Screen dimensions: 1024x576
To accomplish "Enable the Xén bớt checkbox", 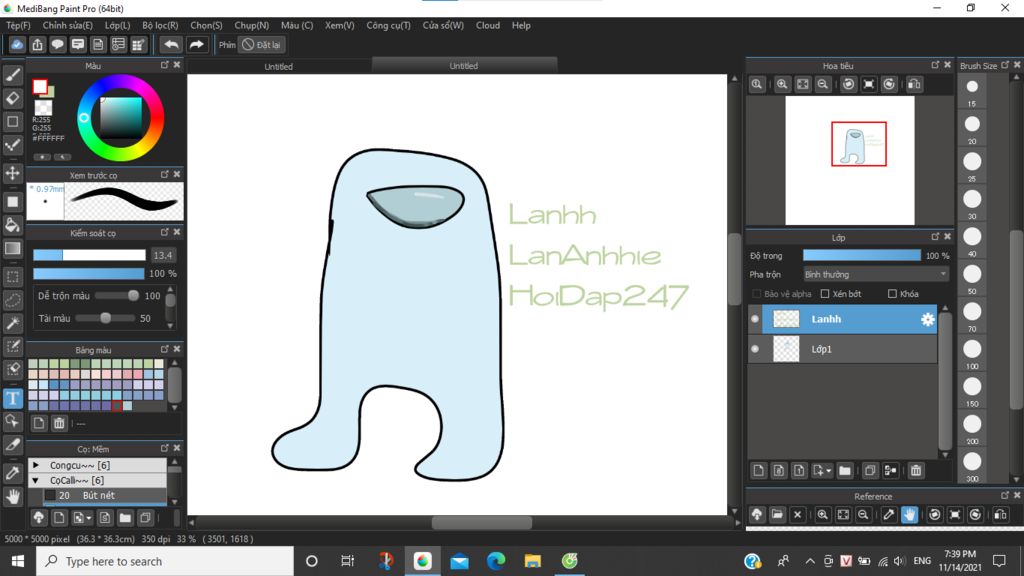I will tap(825, 294).
